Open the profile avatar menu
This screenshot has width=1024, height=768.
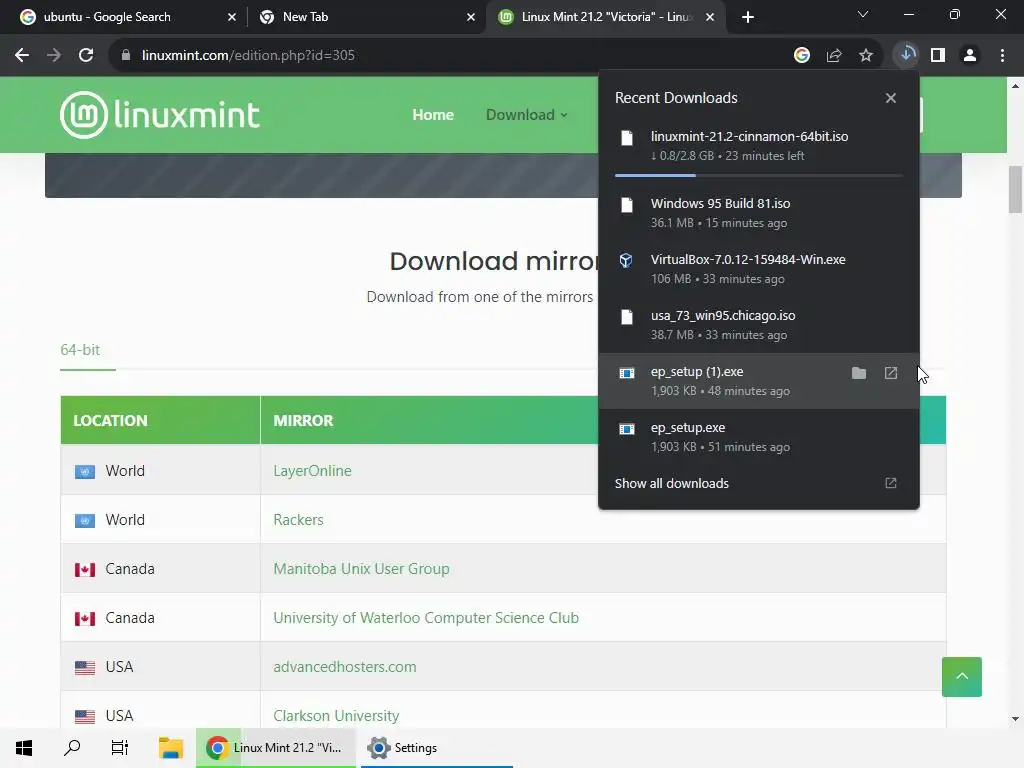pos(970,56)
